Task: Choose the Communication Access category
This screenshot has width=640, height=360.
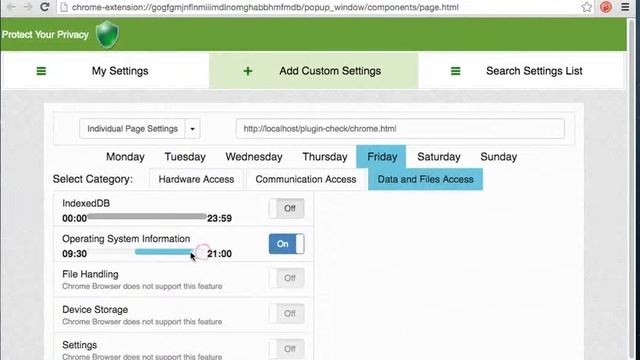Action: (306, 179)
